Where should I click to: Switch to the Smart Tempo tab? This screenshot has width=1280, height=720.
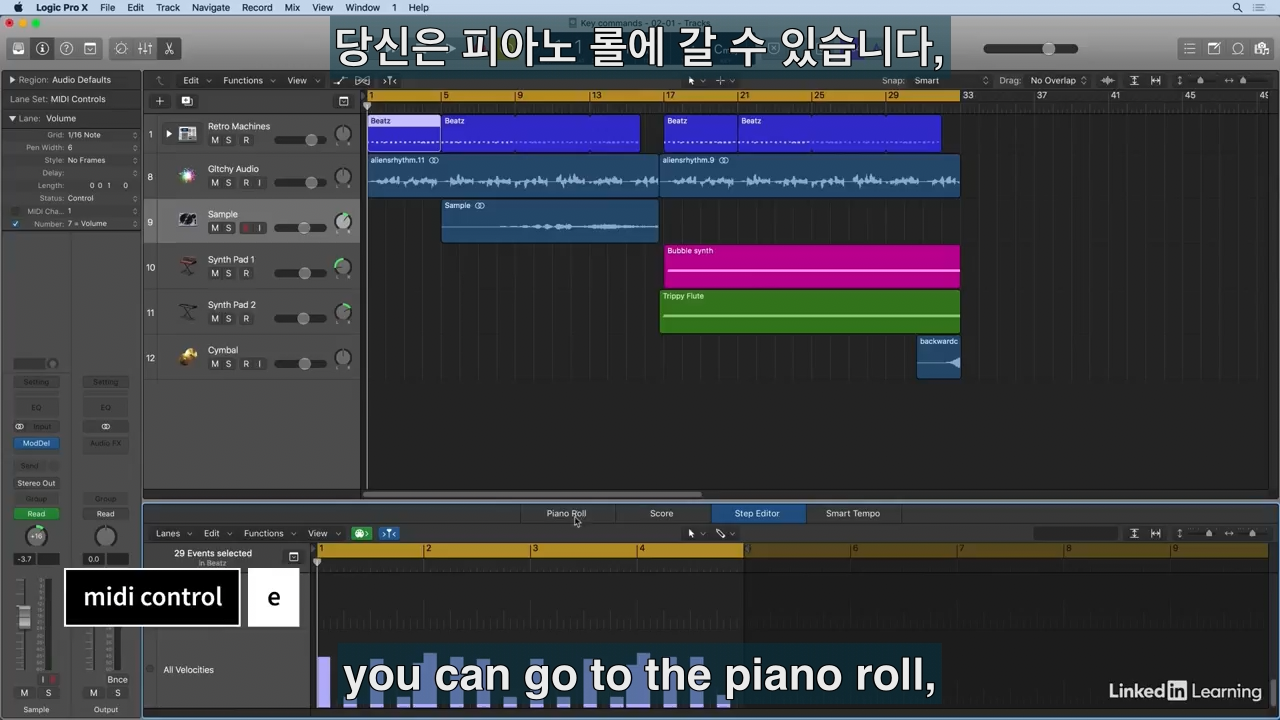click(853, 513)
